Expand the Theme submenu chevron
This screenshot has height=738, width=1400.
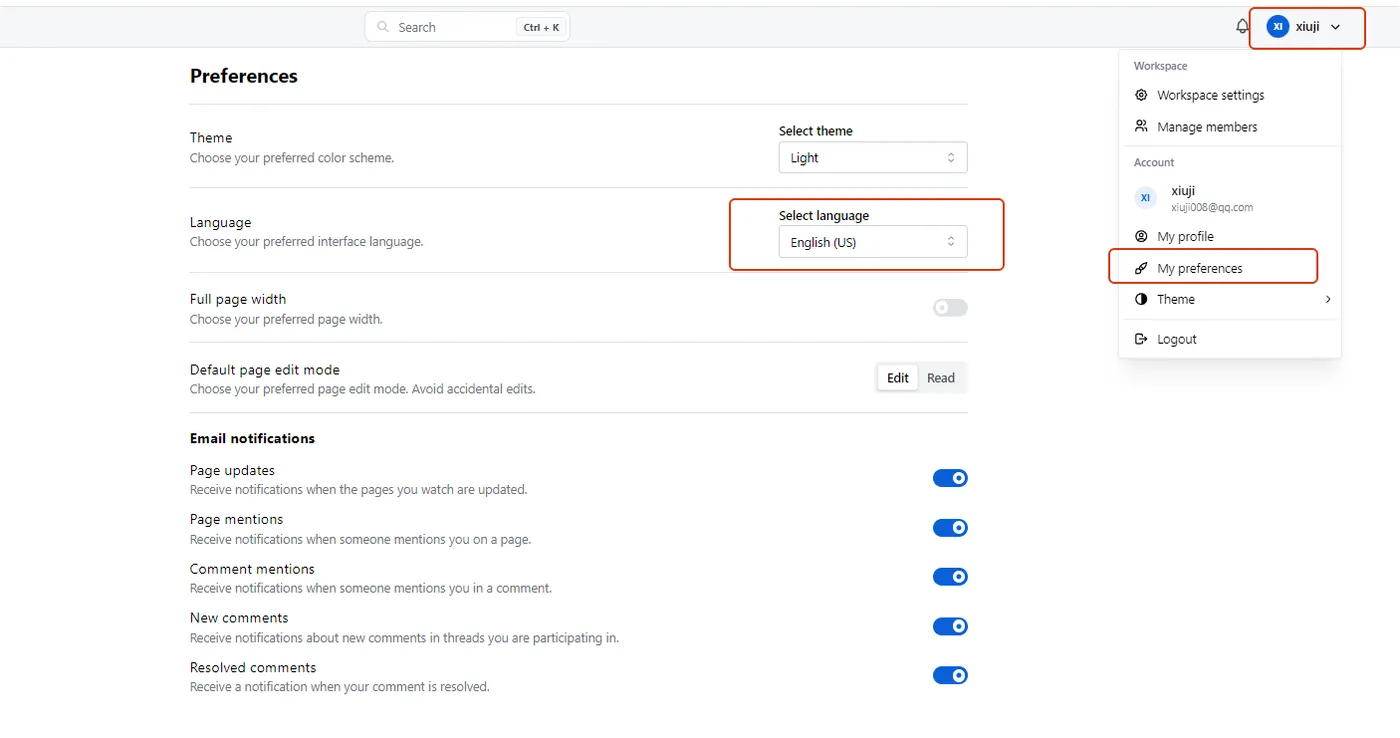pyautogui.click(x=1328, y=299)
